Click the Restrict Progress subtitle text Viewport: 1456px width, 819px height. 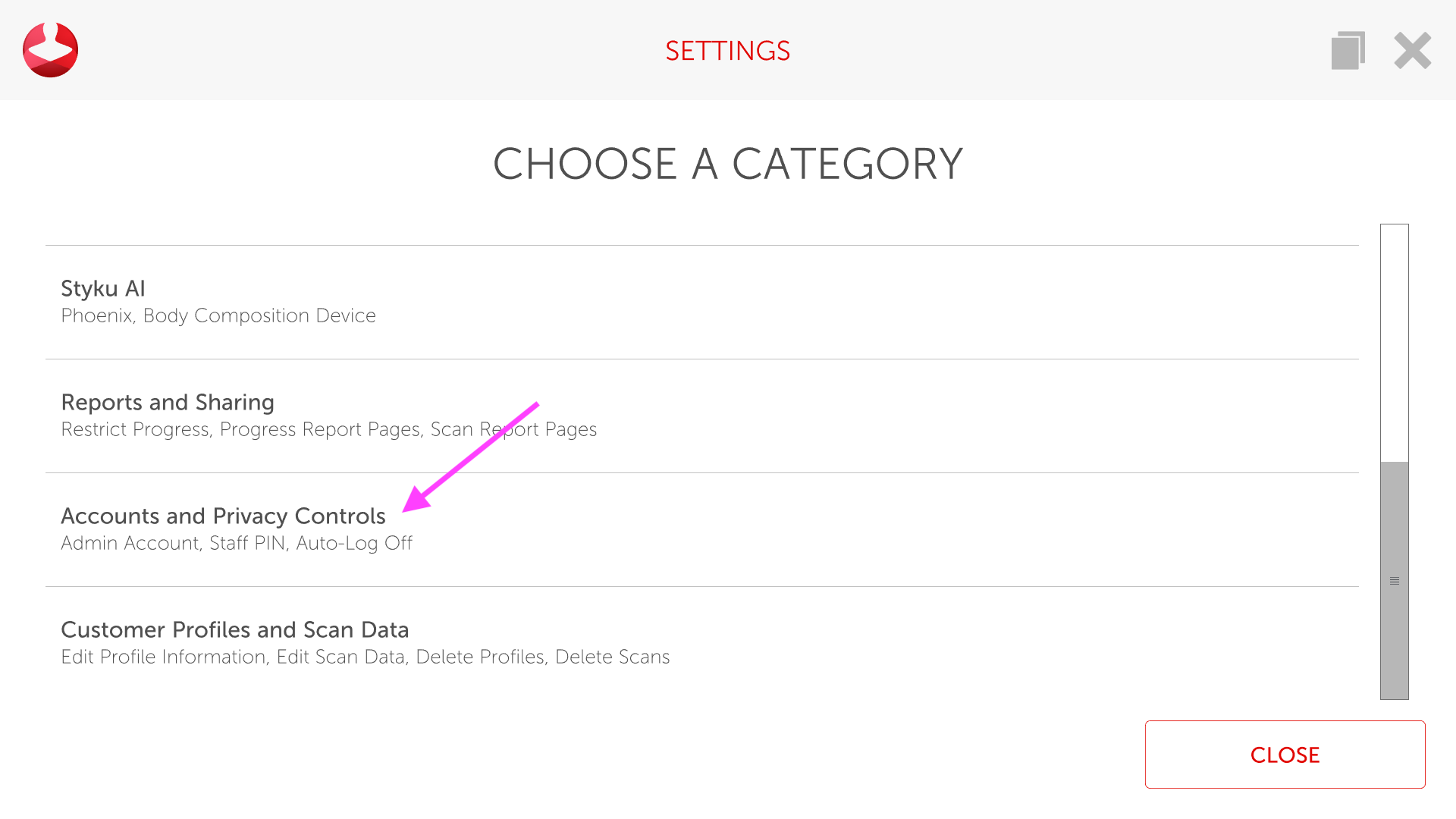(135, 430)
